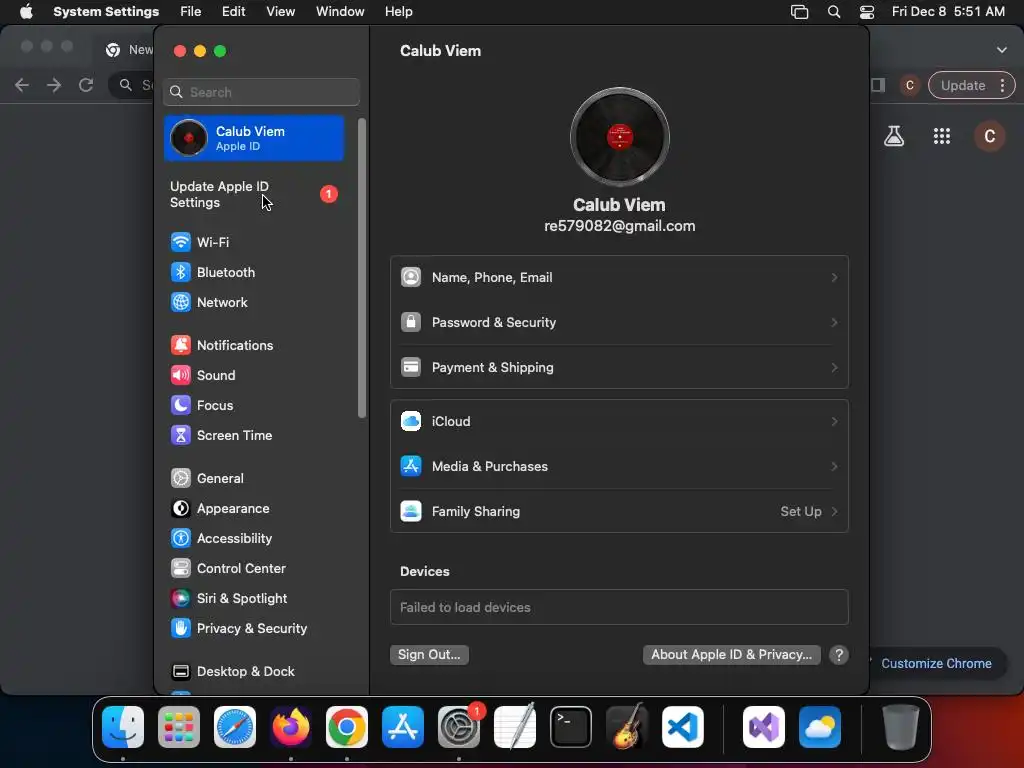Click Stage Manager icon in the menu bar
The width and height of the screenshot is (1024, 768).
click(x=799, y=12)
